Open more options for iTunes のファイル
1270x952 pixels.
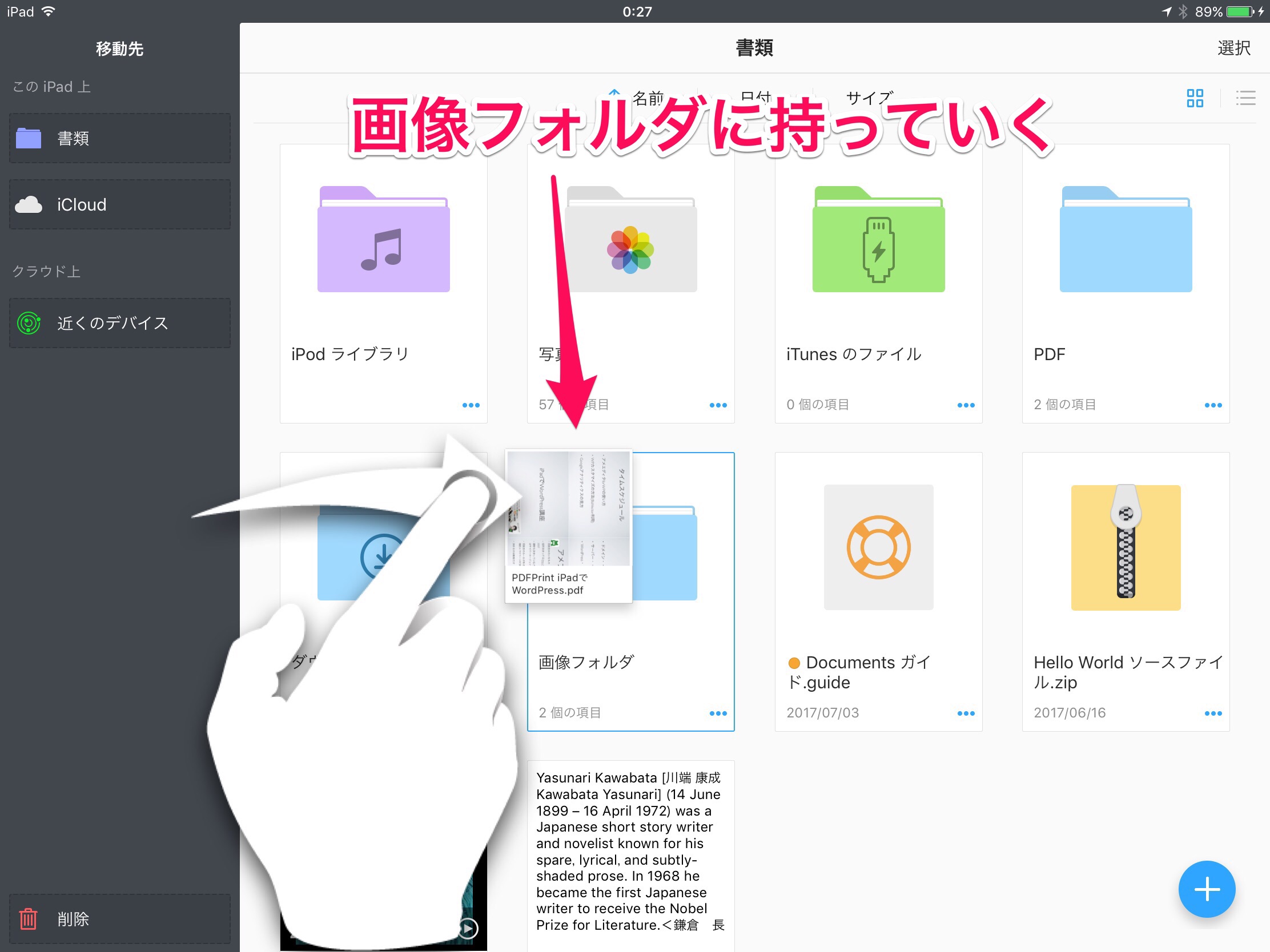(x=966, y=405)
